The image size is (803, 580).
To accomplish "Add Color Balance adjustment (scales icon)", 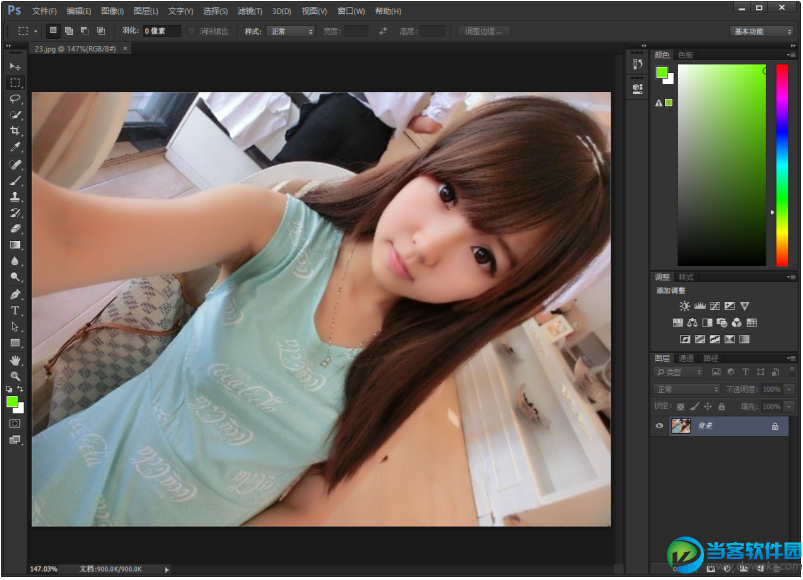I will pos(692,323).
